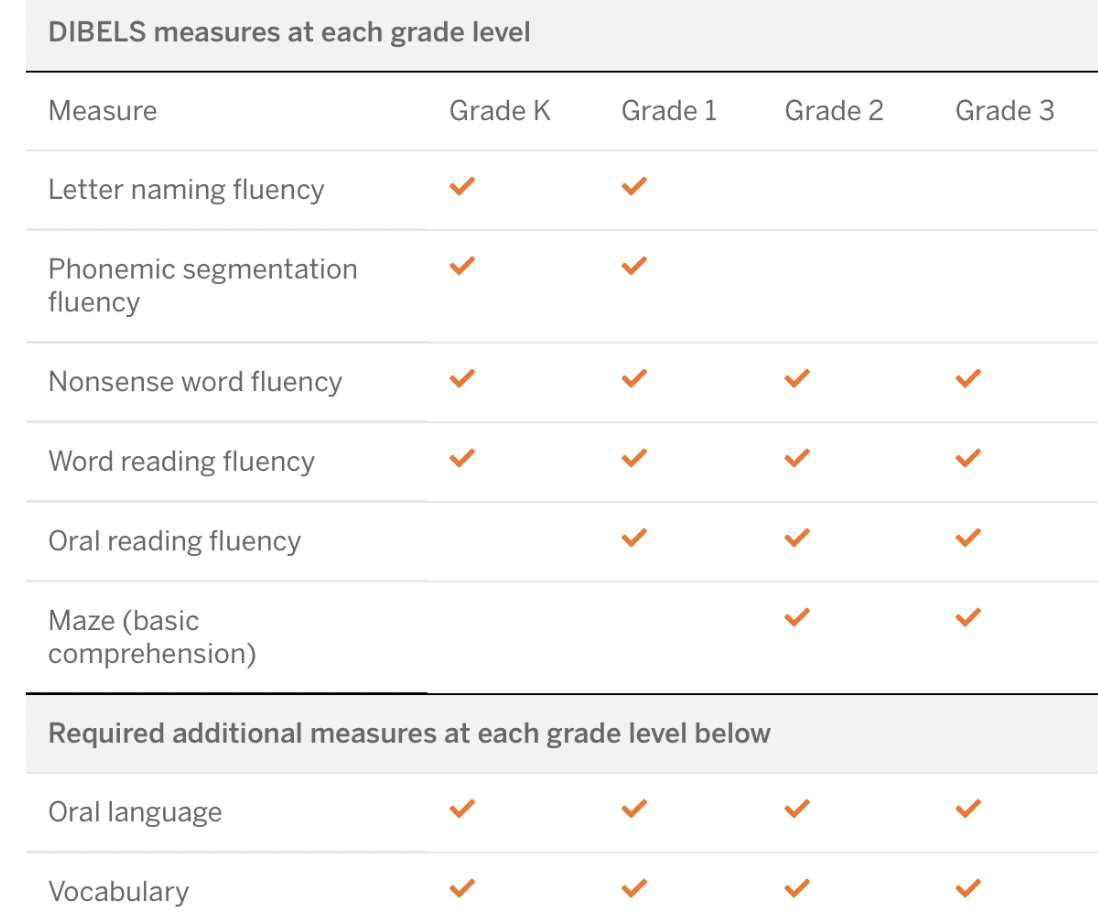Click the DIBELS measures table title
Image resolution: width=1098 pixels, height=922 pixels.
pyautogui.click(x=289, y=32)
